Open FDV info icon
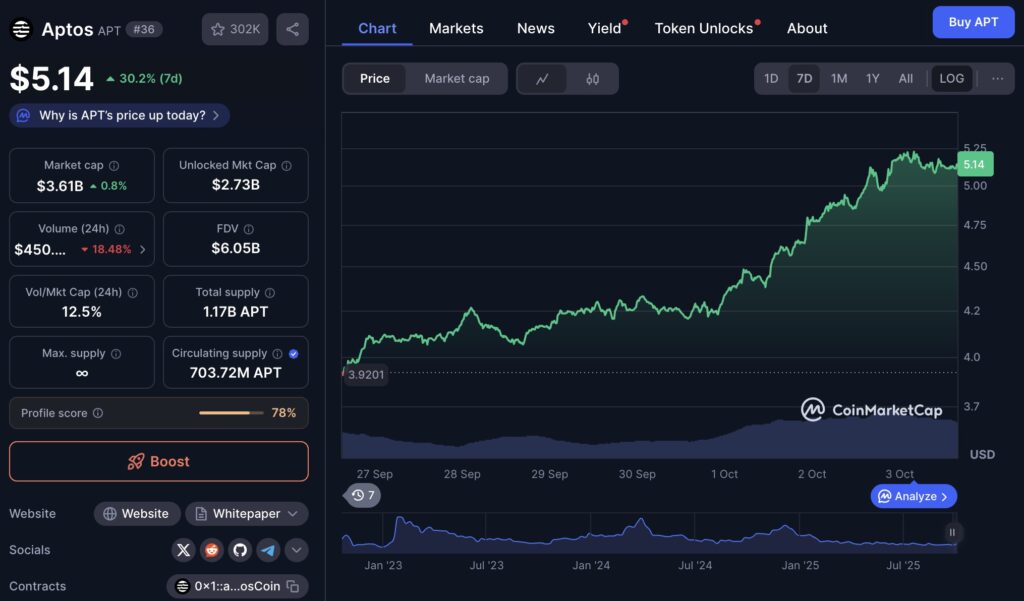Image resolution: width=1024 pixels, height=601 pixels. click(249, 229)
